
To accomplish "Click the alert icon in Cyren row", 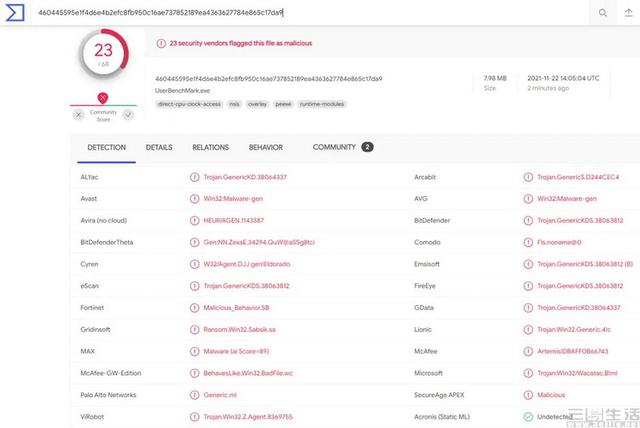I will click(195, 264).
